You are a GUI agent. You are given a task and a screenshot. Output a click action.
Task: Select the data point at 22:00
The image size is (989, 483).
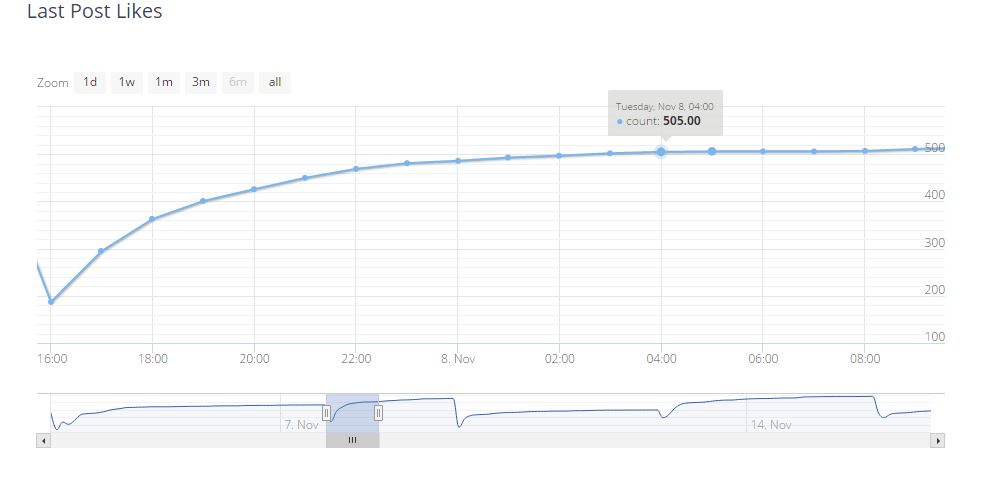tap(356, 169)
